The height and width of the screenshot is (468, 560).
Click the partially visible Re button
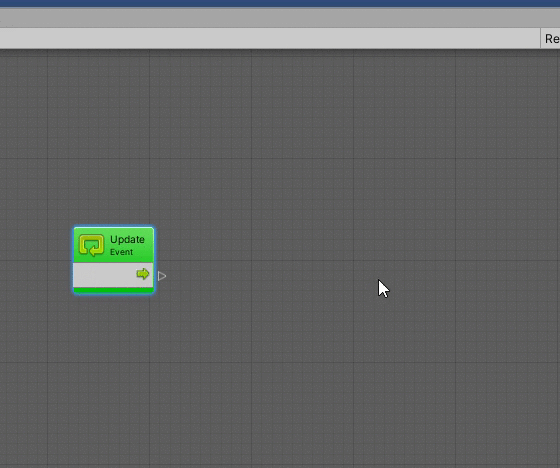550,38
